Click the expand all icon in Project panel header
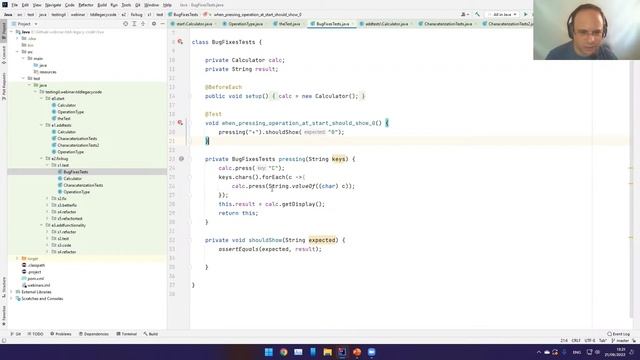Image resolution: width=640 pixels, height=360 pixels. [134, 24]
